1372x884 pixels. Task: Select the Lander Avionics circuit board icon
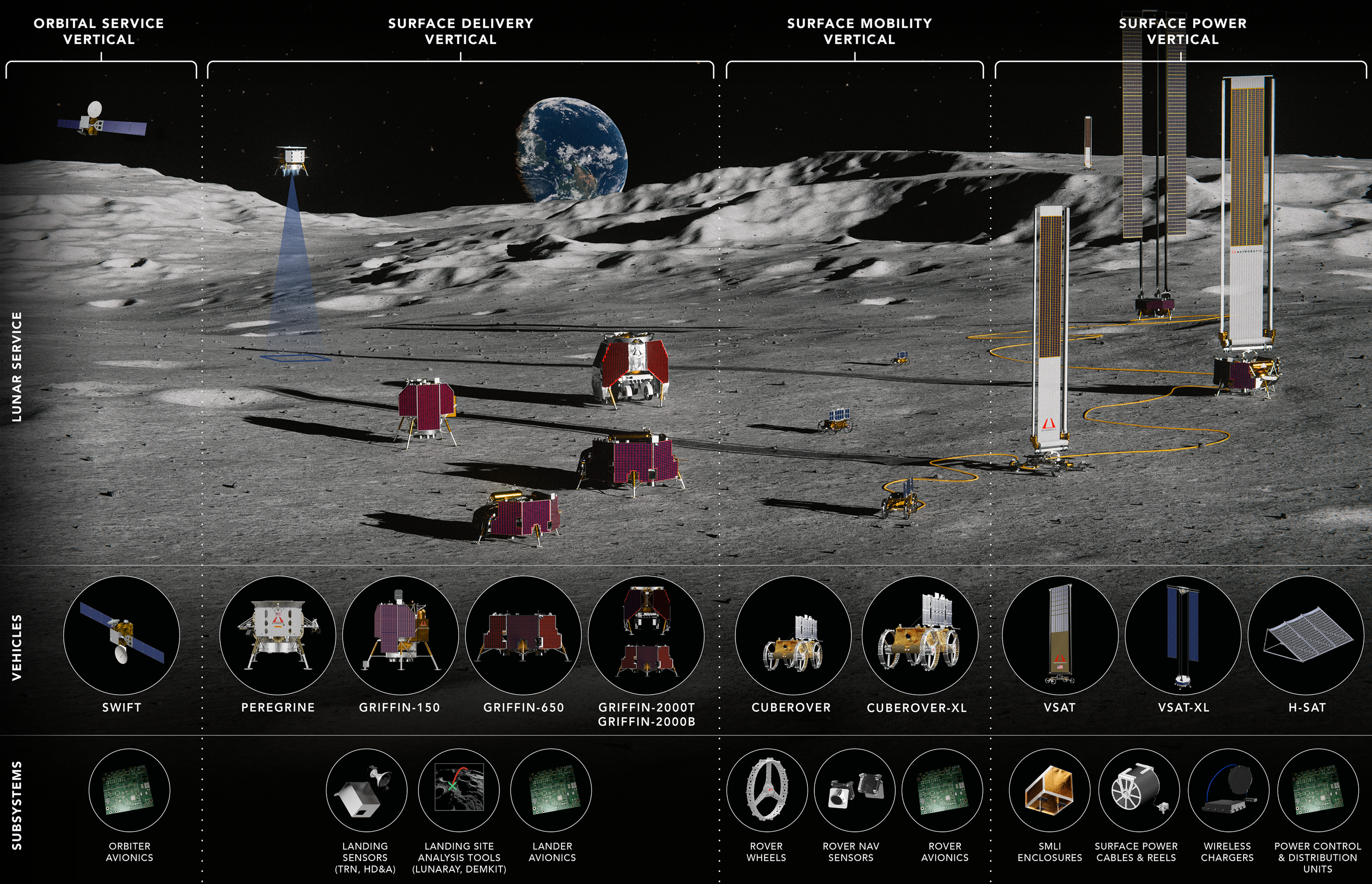coord(551,790)
